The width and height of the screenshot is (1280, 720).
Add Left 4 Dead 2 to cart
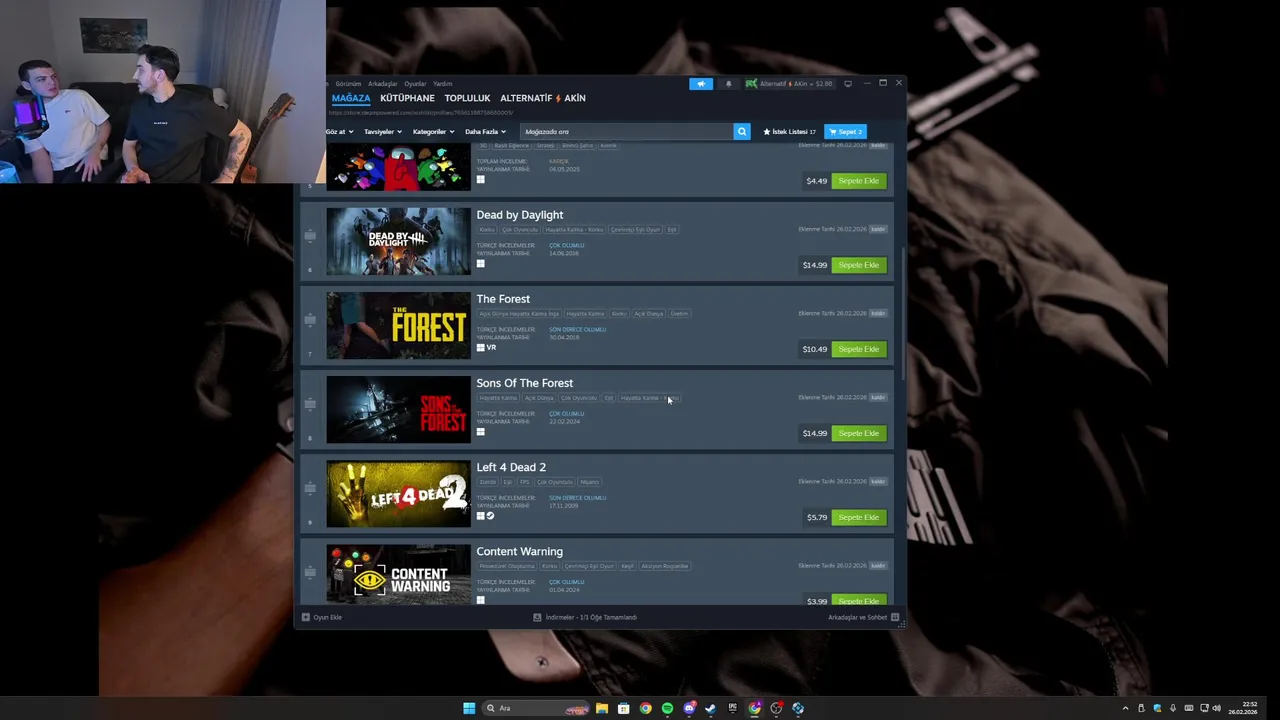pos(859,517)
